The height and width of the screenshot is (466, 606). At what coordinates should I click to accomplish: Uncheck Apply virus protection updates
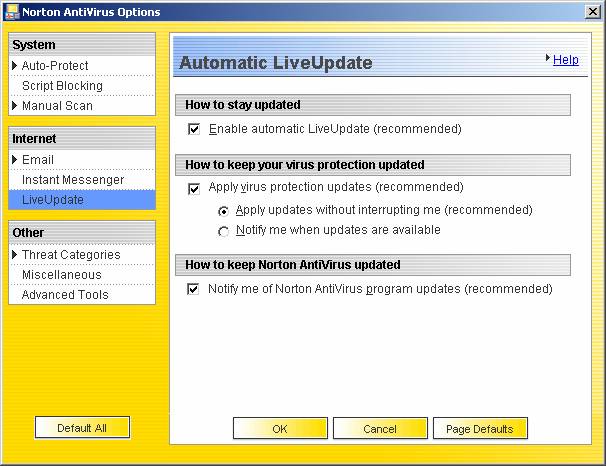pos(194,188)
